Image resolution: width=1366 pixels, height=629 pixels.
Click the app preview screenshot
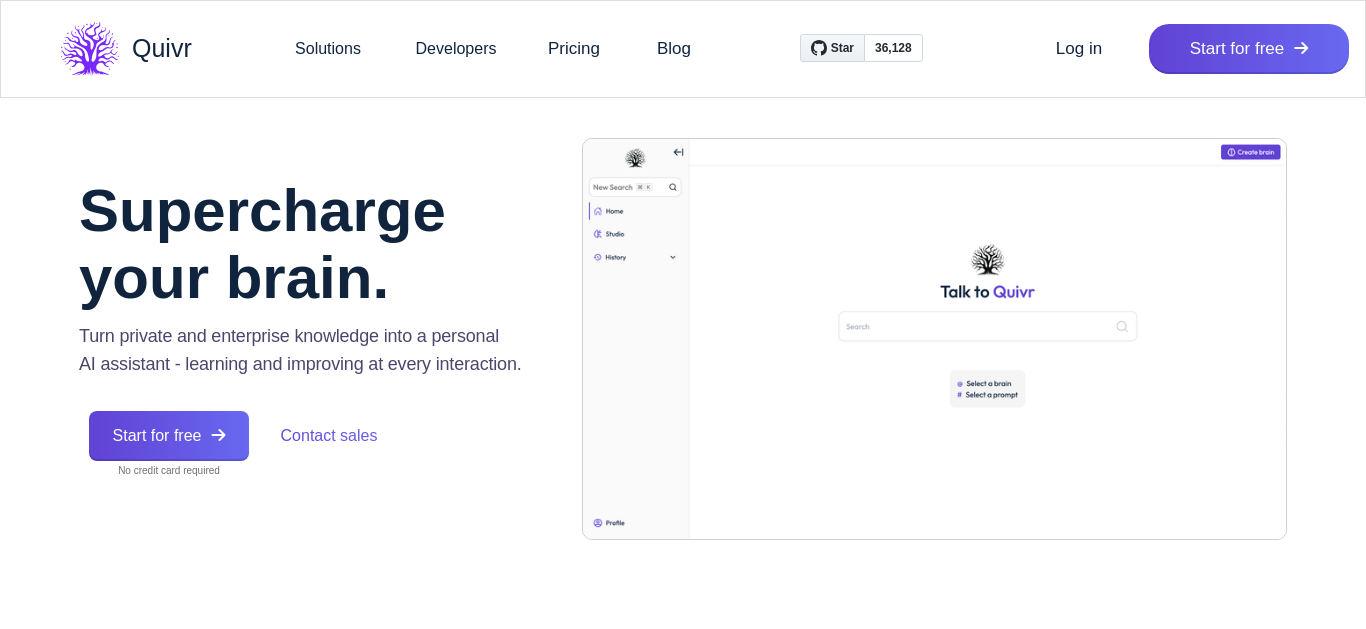tap(934, 339)
